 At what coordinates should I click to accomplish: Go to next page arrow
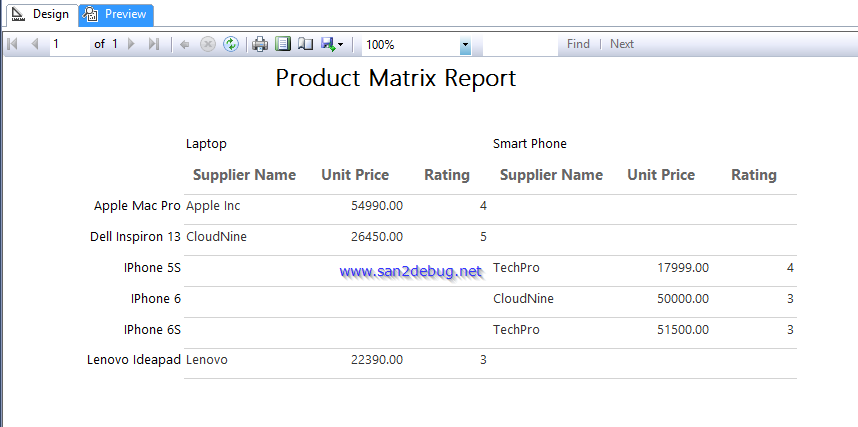(x=131, y=44)
